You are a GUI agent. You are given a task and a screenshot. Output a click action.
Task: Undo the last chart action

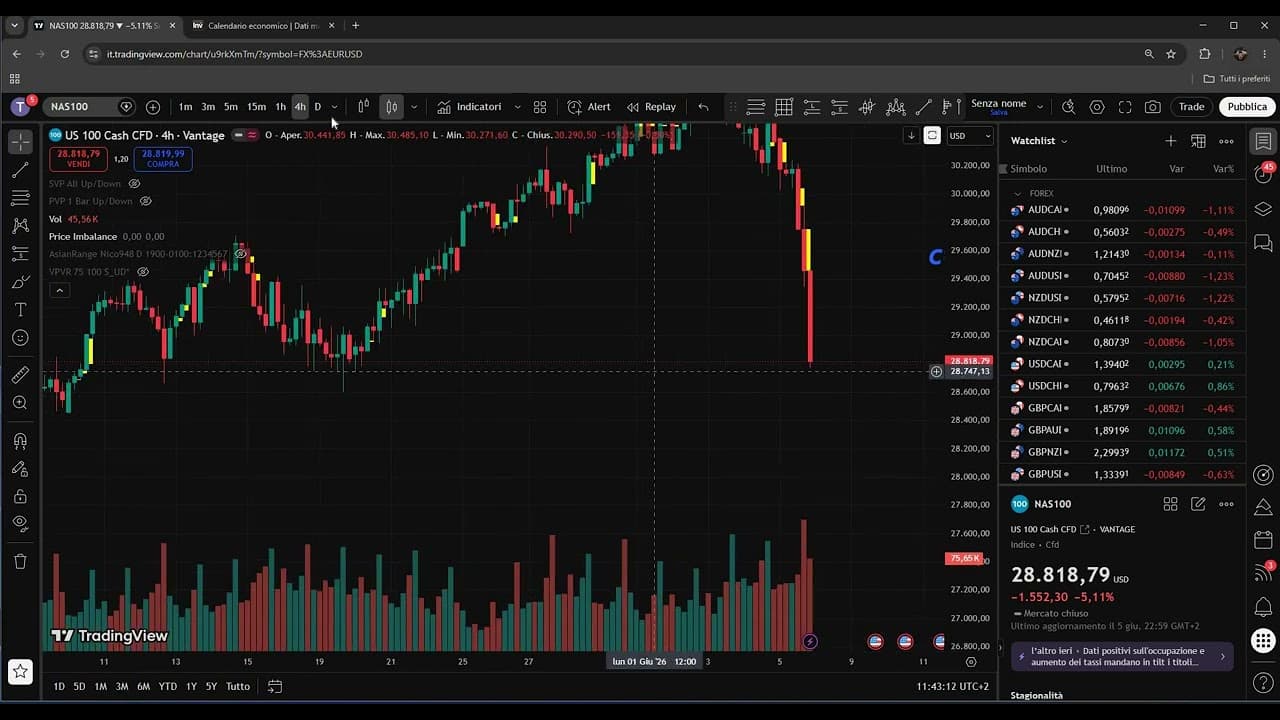coord(703,107)
